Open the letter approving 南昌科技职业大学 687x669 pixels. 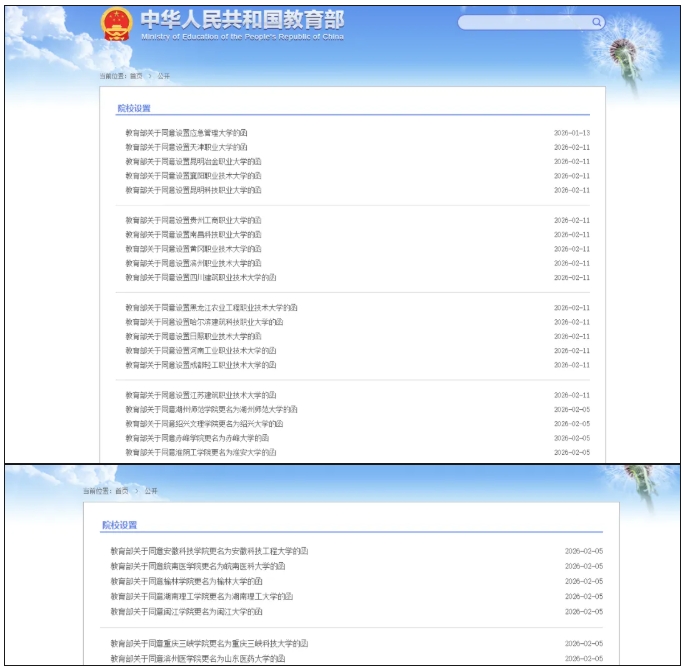tap(193, 235)
